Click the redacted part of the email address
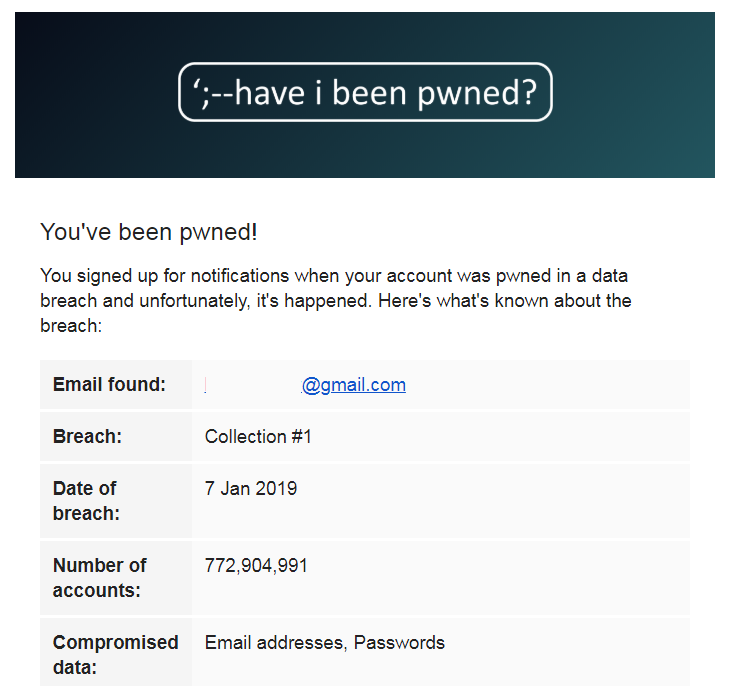This screenshot has width=733, height=686. 252,385
